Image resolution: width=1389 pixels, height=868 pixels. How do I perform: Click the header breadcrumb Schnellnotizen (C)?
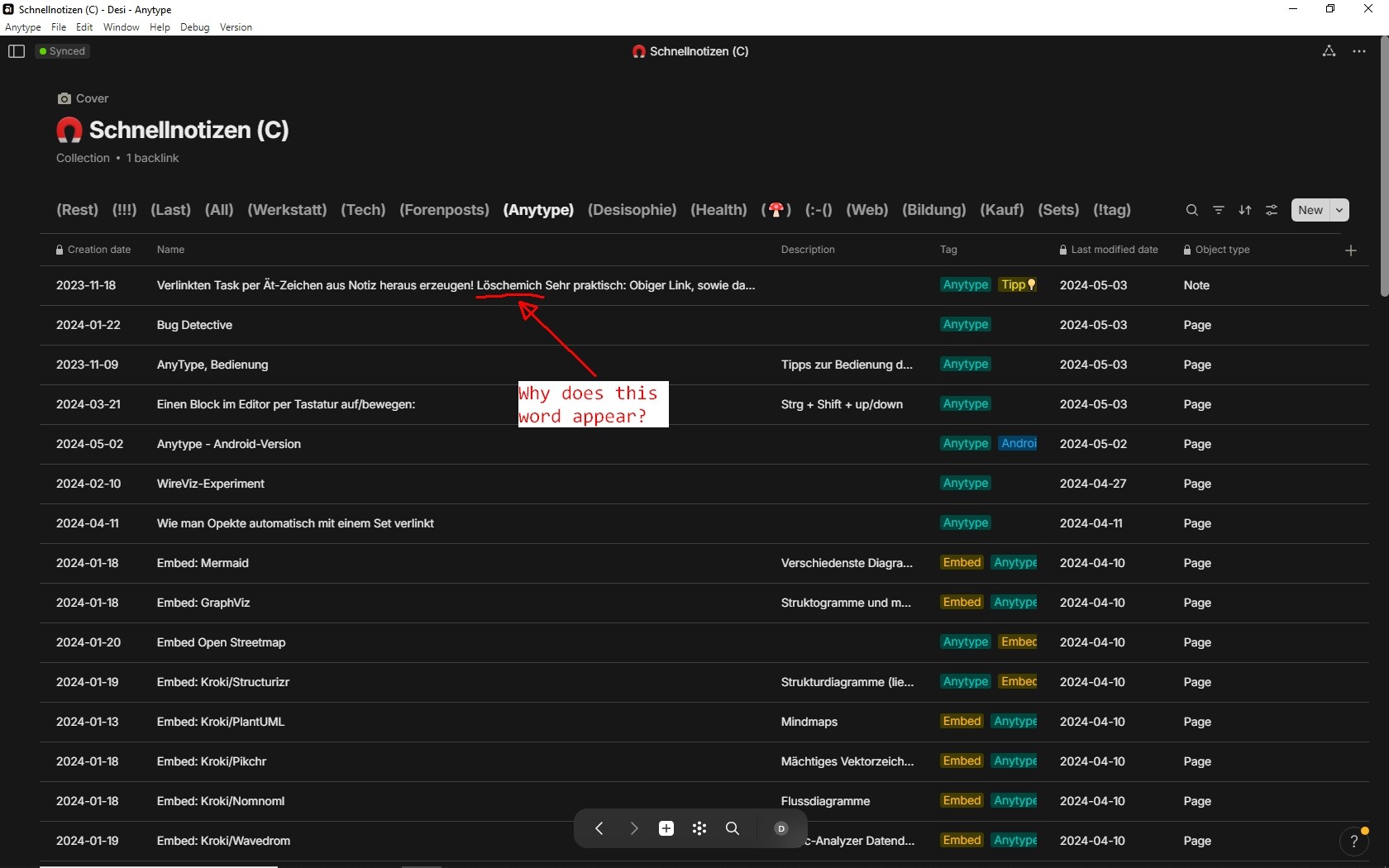690,51
